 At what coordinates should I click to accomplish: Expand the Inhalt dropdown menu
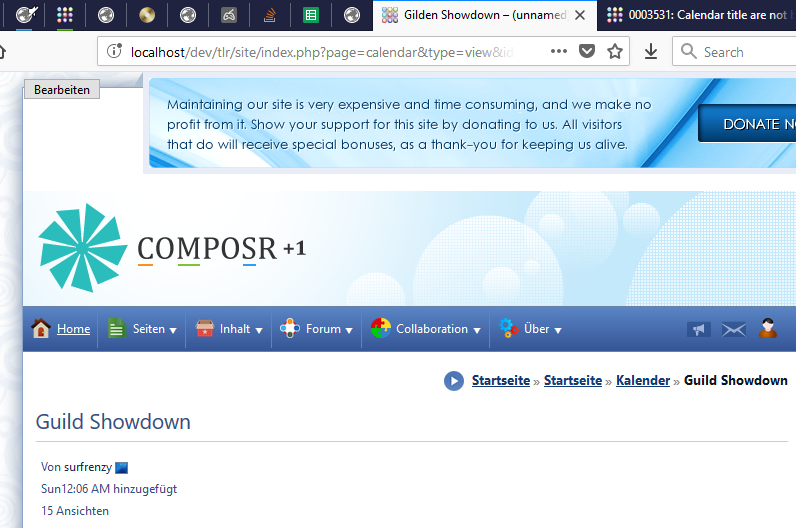tap(229, 329)
